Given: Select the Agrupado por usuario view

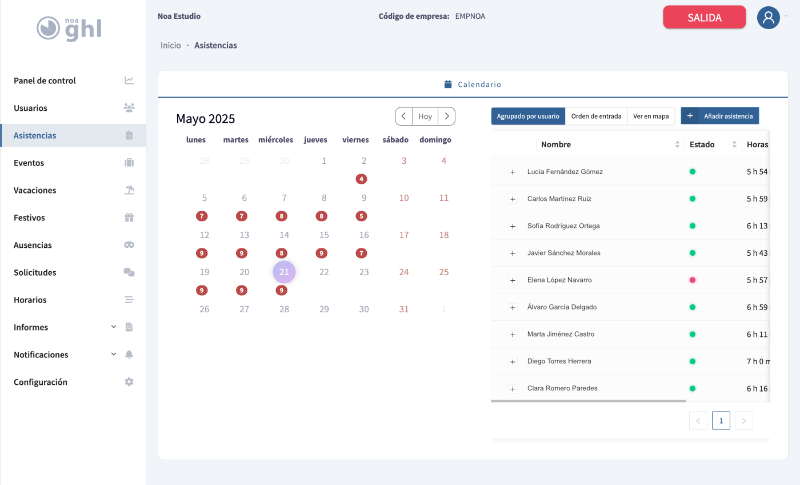Looking at the screenshot, I should pyautogui.click(x=528, y=116).
